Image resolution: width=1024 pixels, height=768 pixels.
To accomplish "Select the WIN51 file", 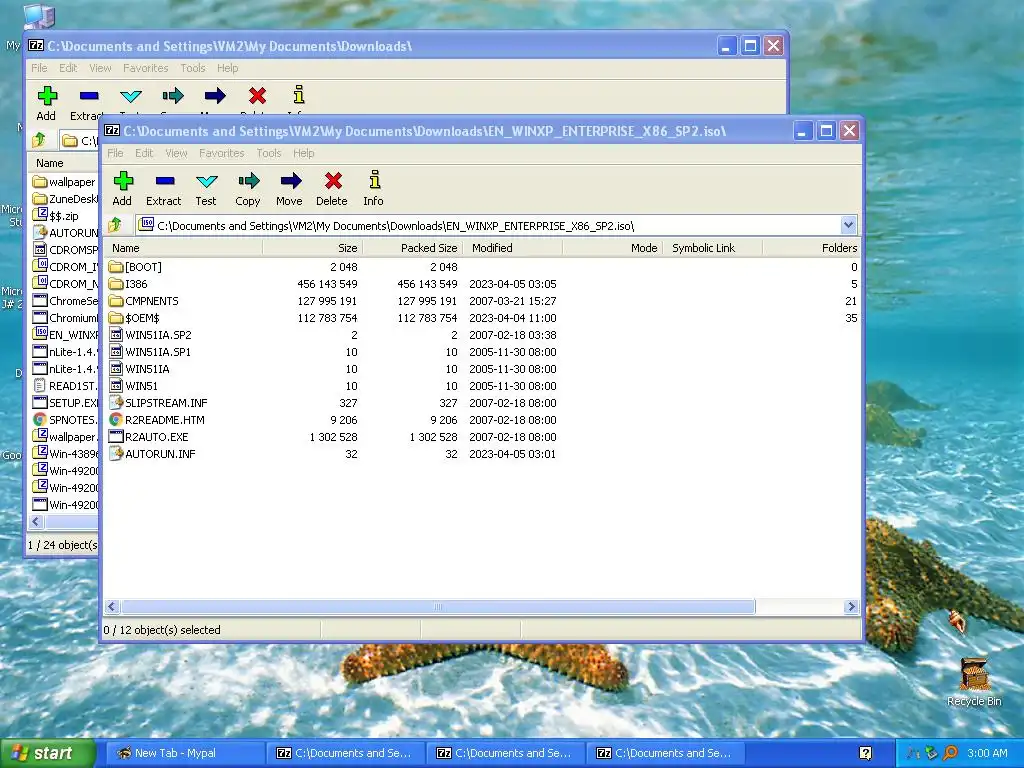I will click(x=142, y=386).
